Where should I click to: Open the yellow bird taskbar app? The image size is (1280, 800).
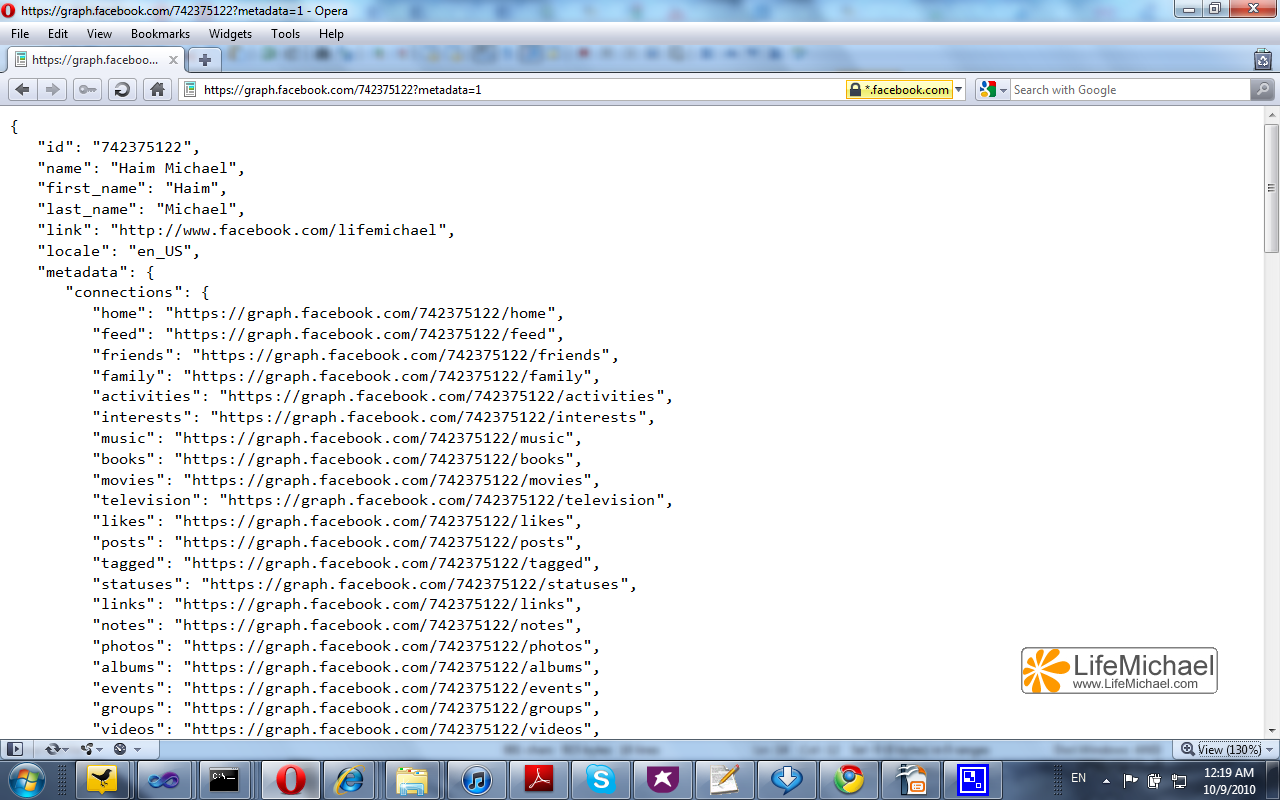pyautogui.click(x=102, y=780)
